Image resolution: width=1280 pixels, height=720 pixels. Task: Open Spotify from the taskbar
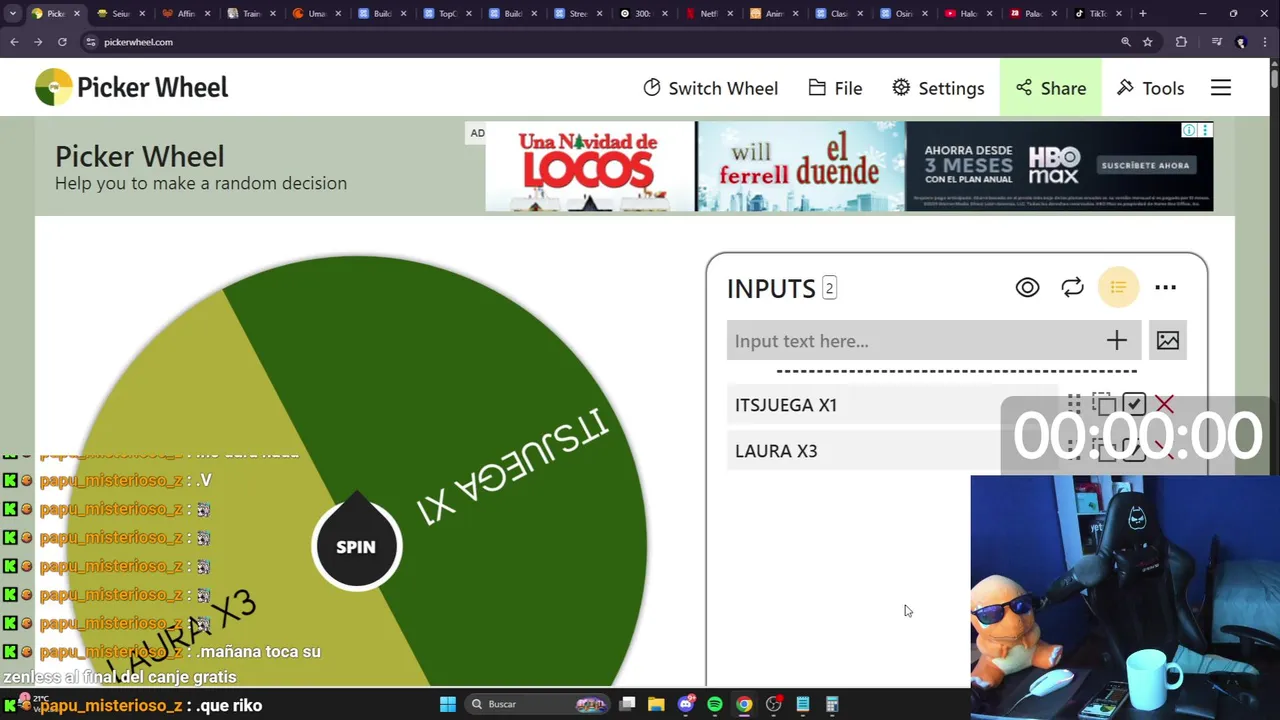tap(715, 704)
